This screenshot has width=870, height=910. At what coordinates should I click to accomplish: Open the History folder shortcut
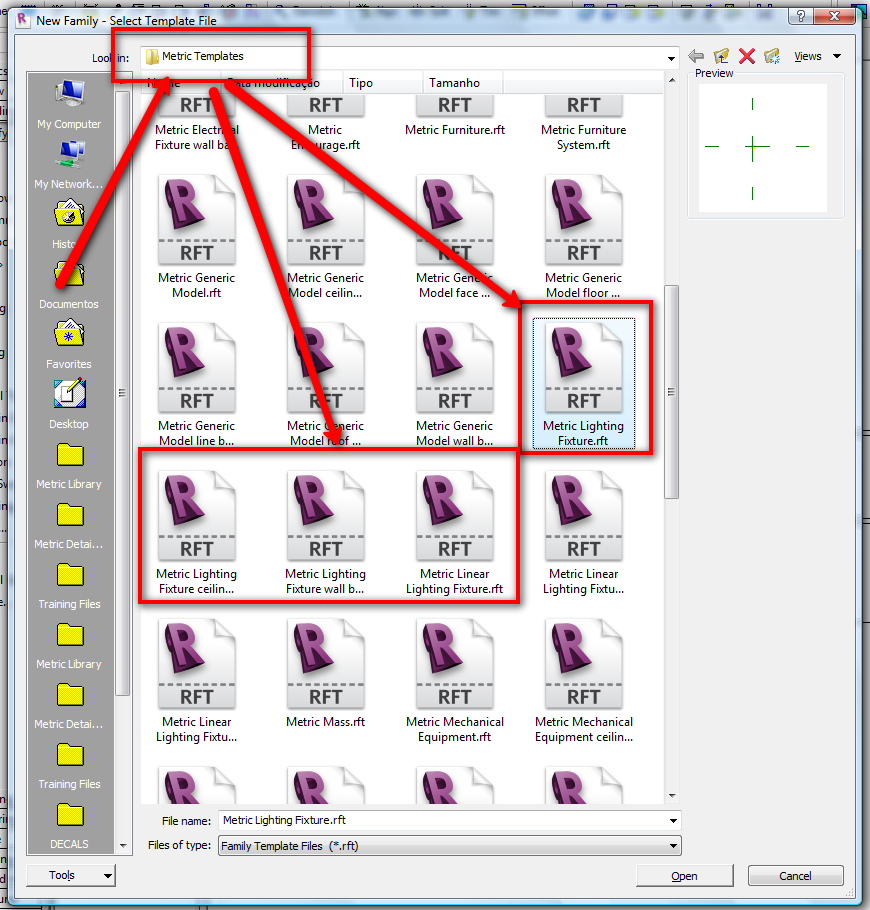pos(69,225)
